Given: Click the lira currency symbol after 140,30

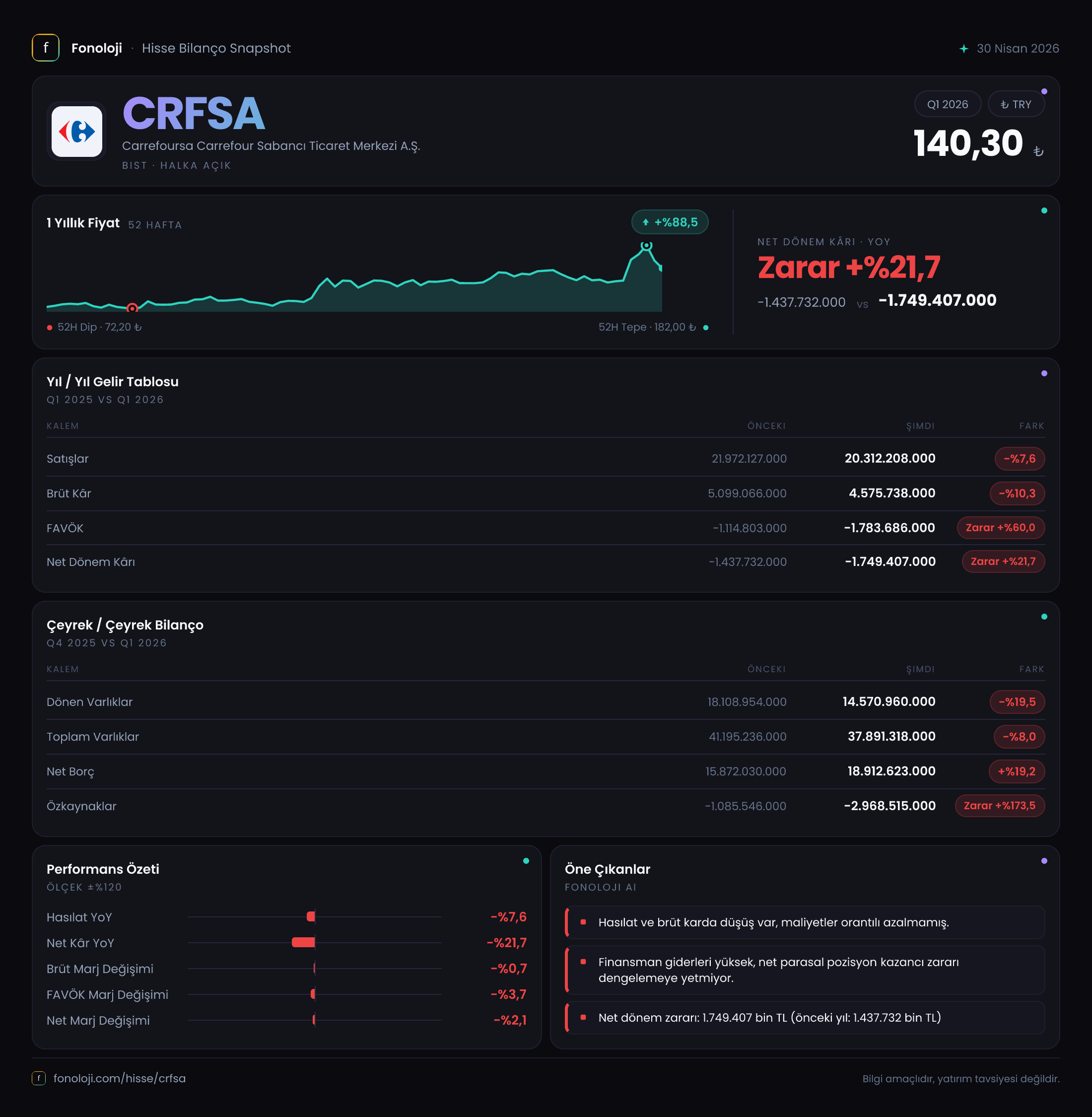Looking at the screenshot, I should [x=1038, y=151].
